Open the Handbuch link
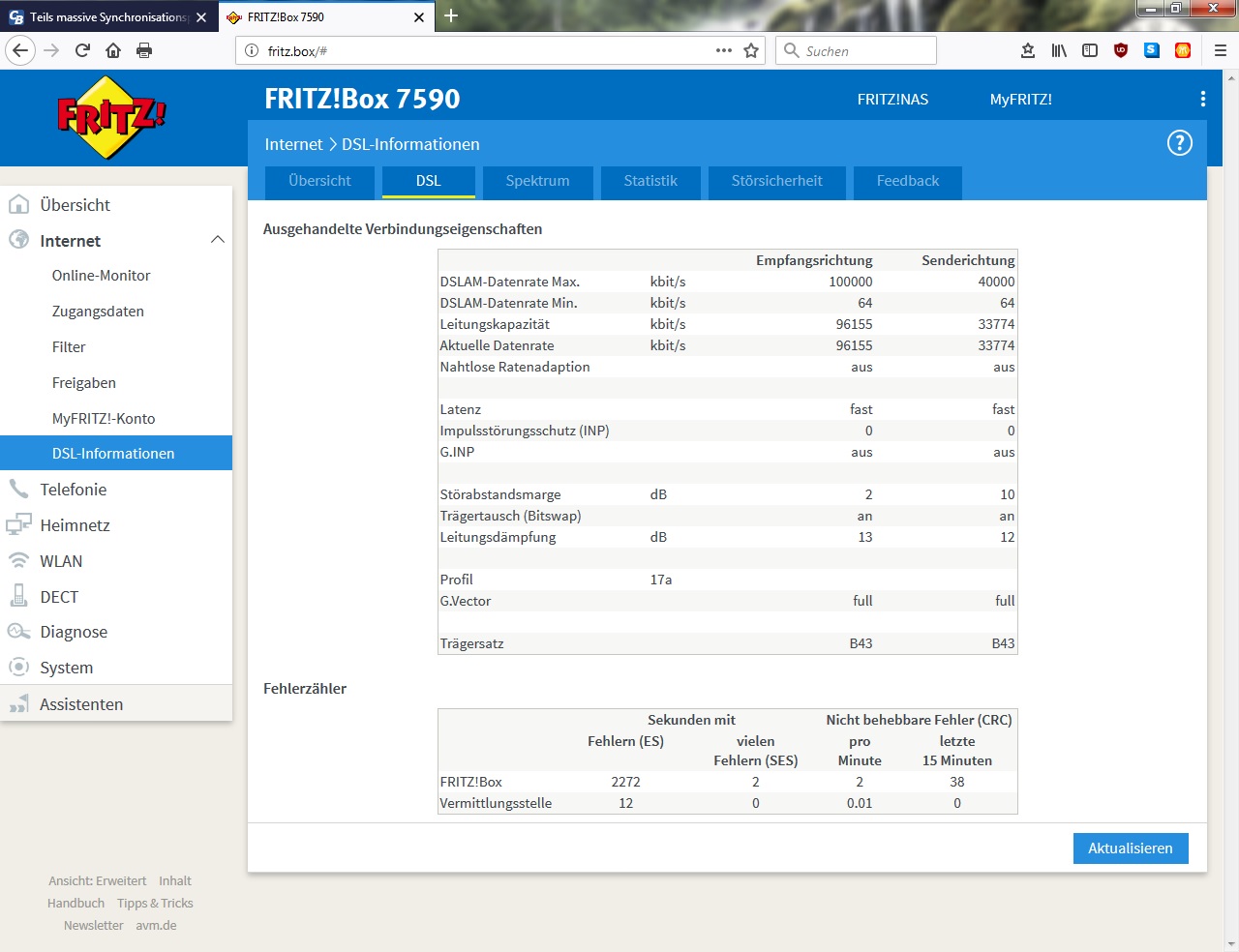Viewport: 1239px width, 952px height. tap(76, 904)
